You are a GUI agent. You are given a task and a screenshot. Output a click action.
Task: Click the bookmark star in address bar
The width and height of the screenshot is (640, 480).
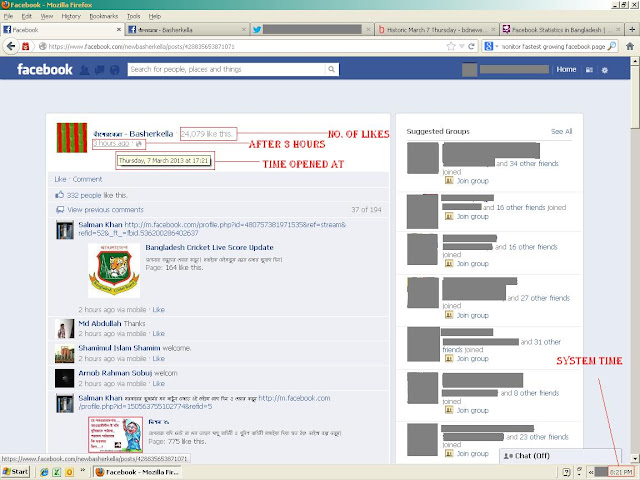(451, 46)
